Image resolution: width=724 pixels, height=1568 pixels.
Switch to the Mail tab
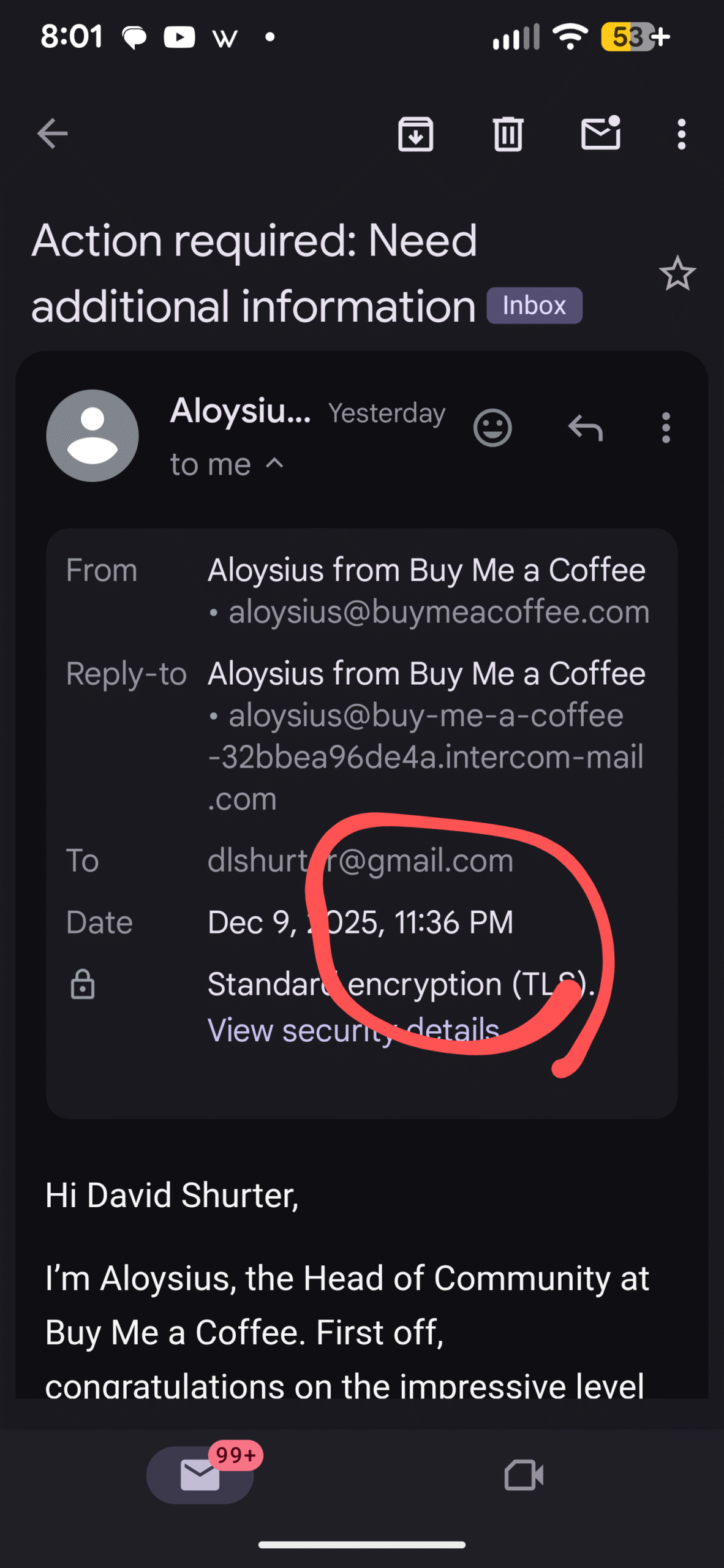click(x=200, y=1475)
